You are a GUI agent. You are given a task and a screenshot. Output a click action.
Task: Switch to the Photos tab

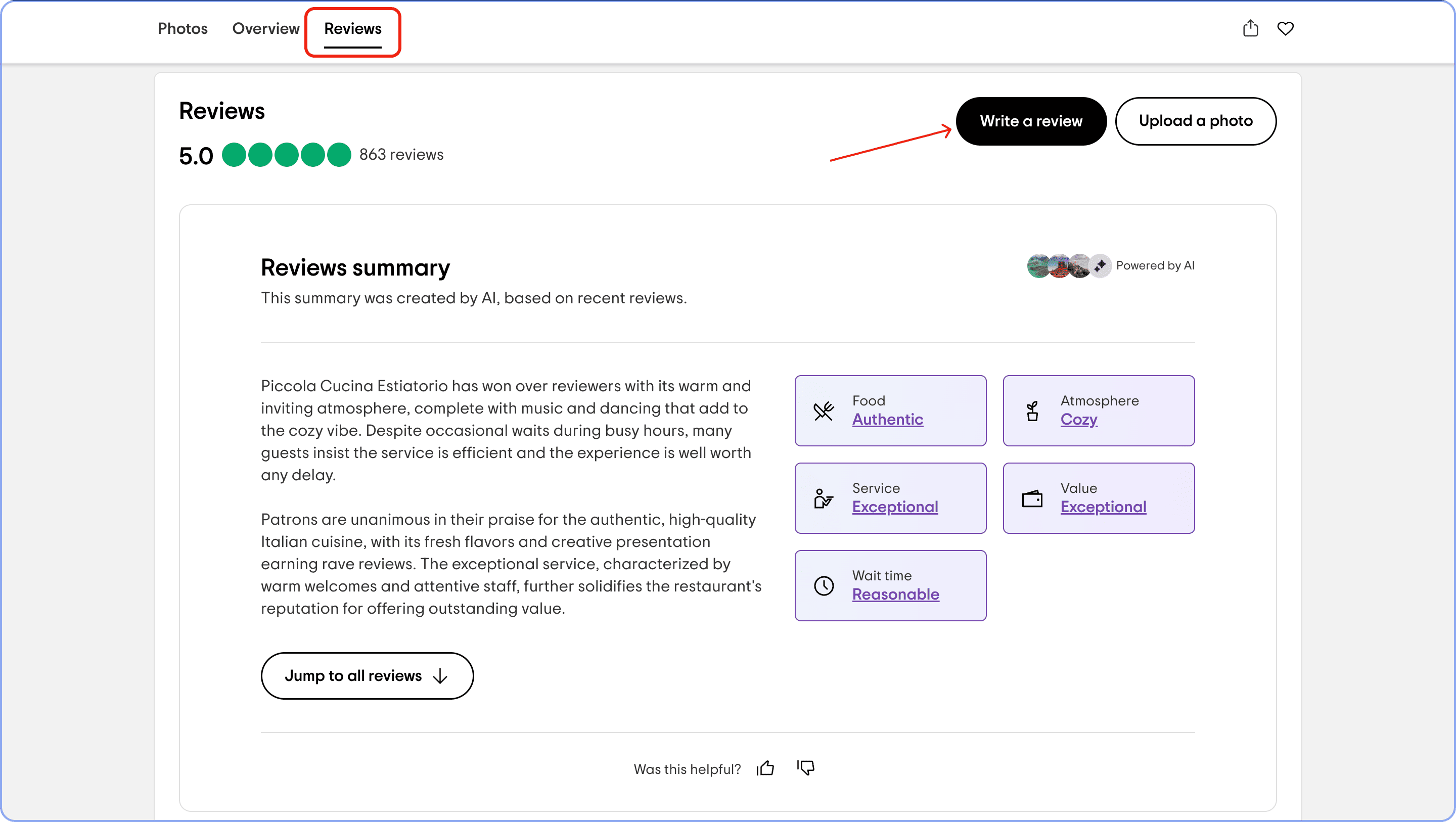(183, 29)
